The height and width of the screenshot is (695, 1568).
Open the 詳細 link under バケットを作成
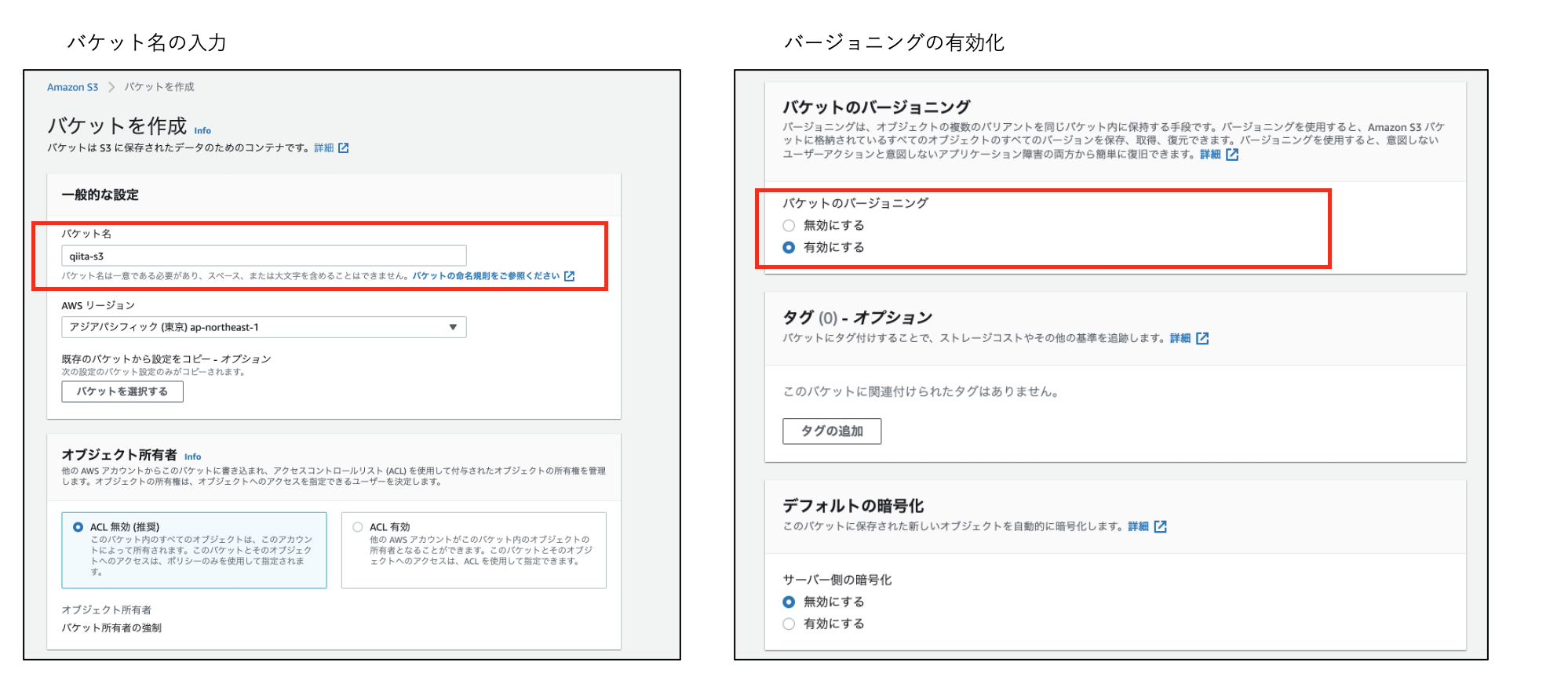323,147
